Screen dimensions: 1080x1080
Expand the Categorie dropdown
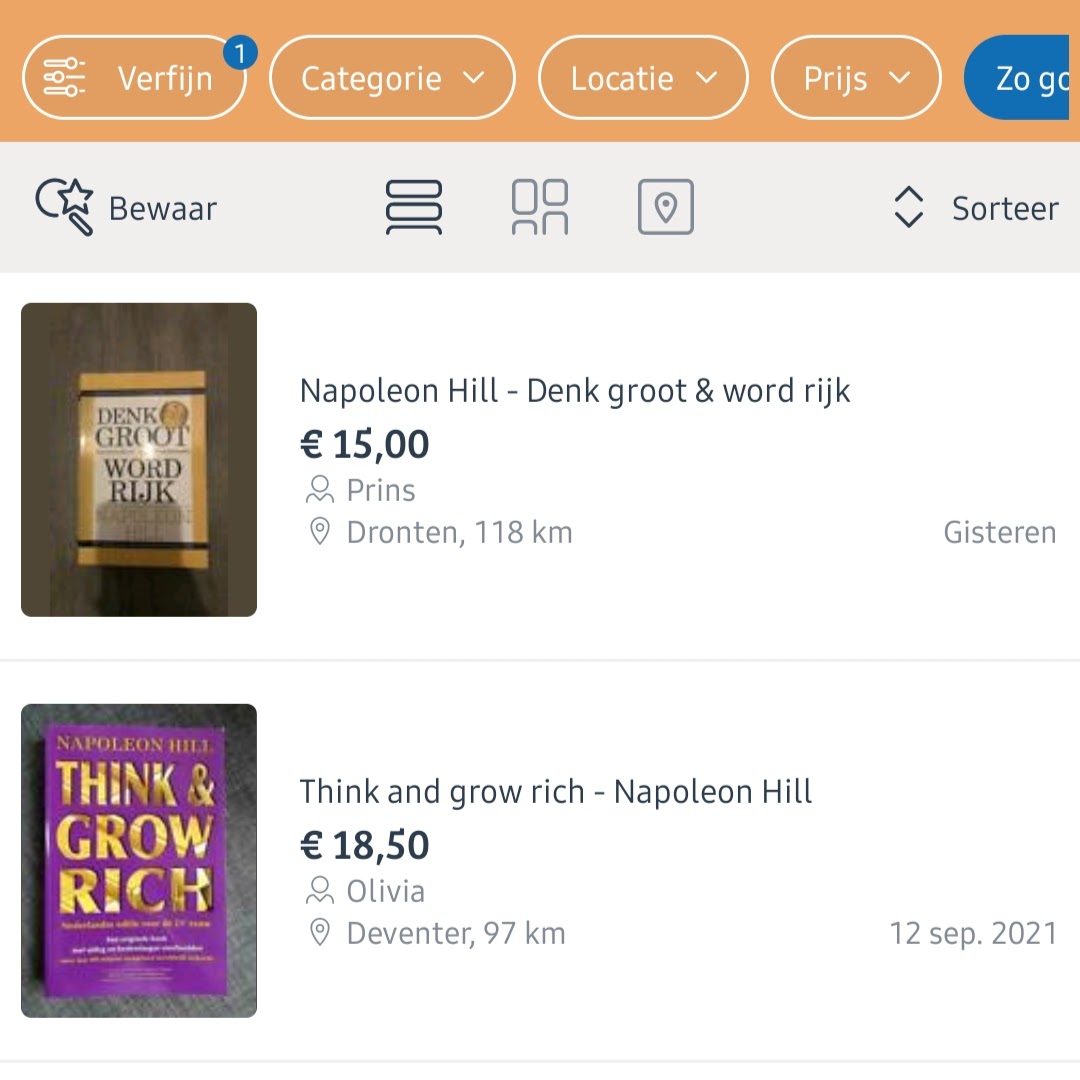[x=392, y=78]
